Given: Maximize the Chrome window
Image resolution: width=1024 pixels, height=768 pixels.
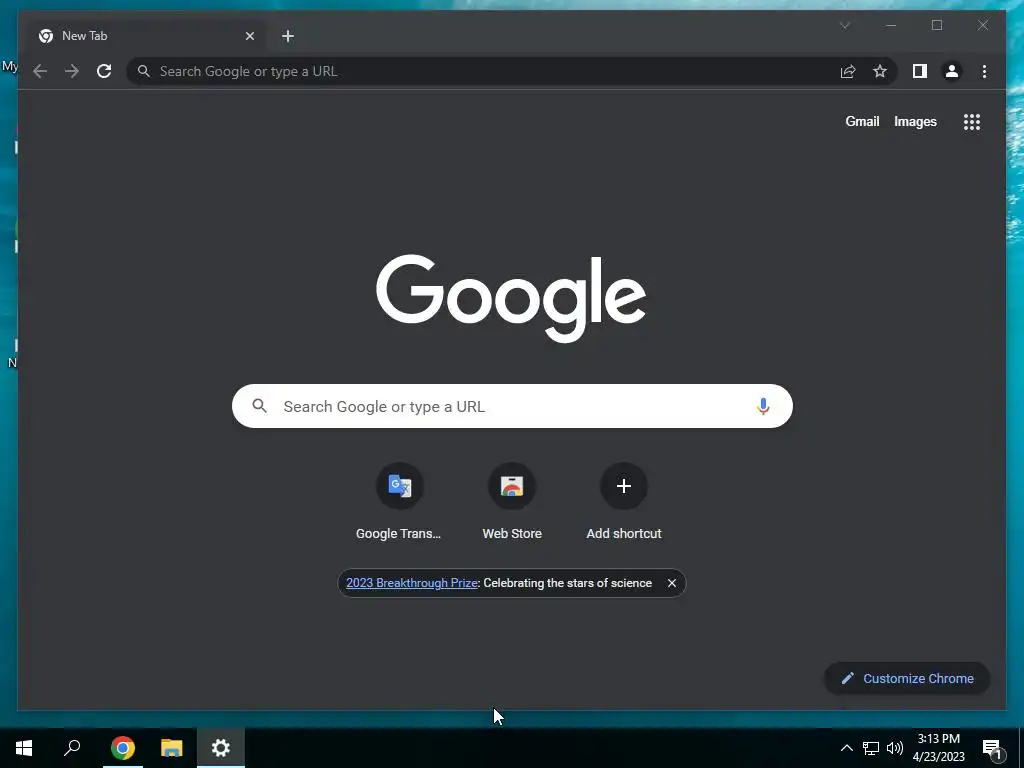Looking at the screenshot, I should tap(936, 25).
